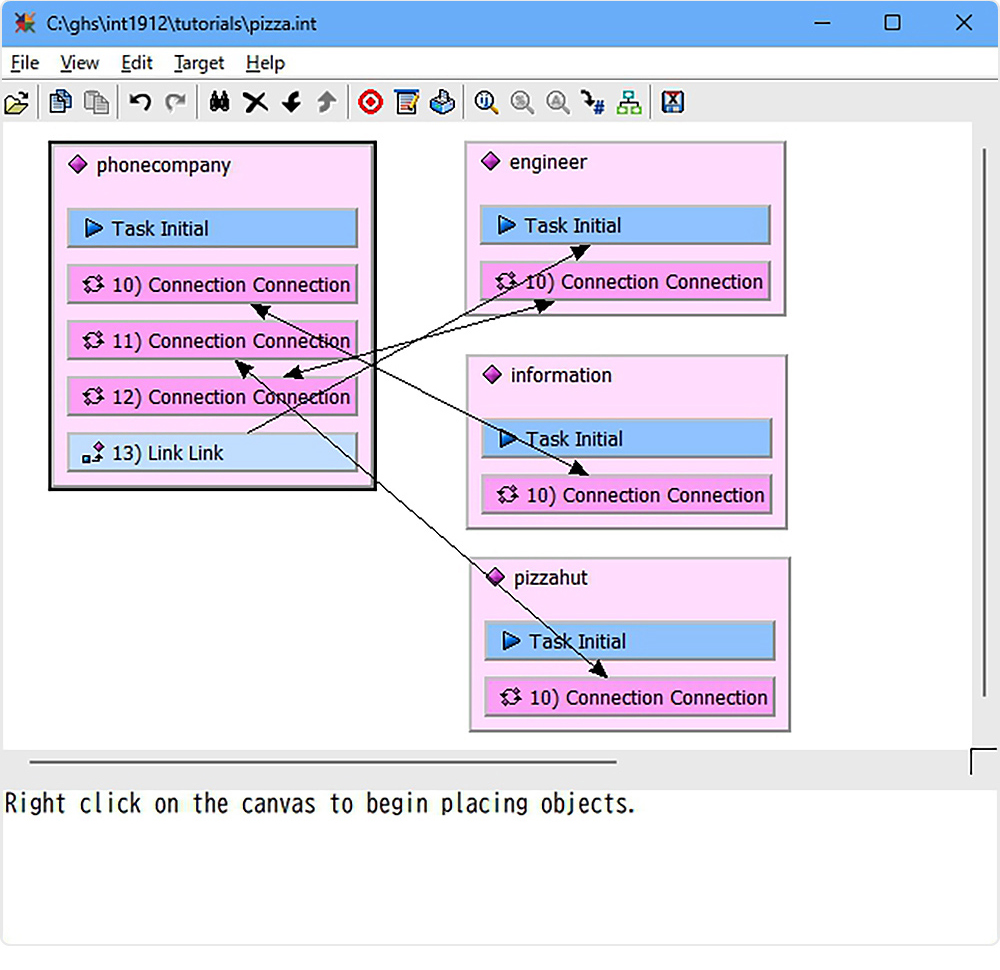Open the File menu
Screen dimensions: 1000x970
coord(25,63)
